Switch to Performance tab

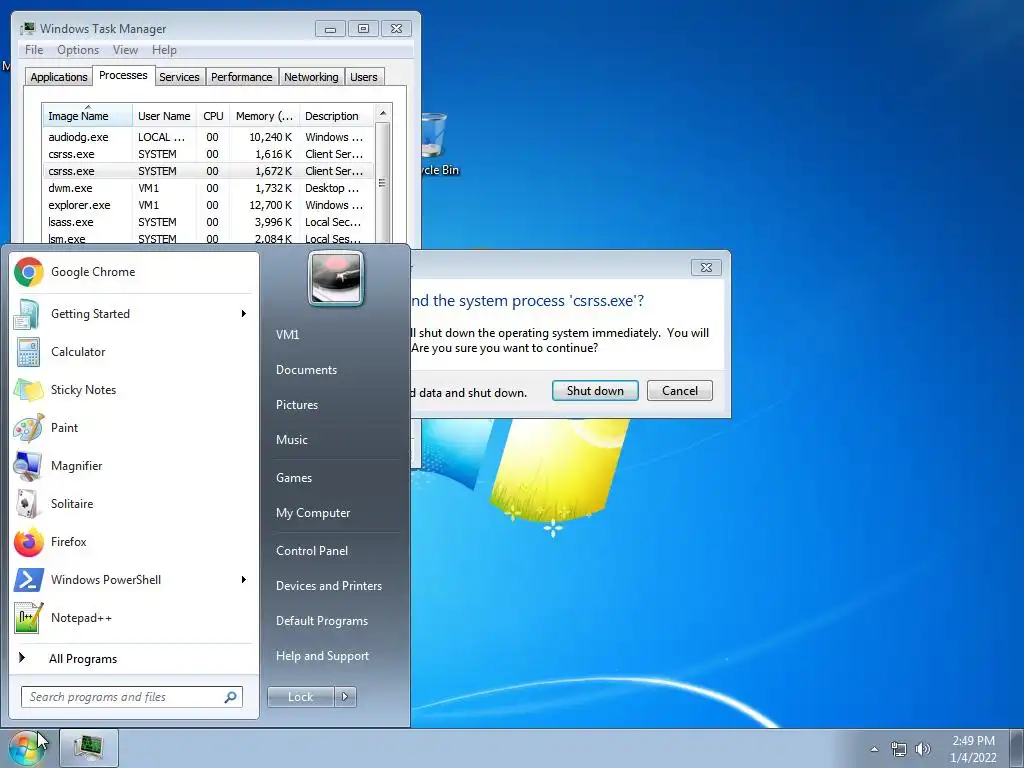(x=242, y=77)
